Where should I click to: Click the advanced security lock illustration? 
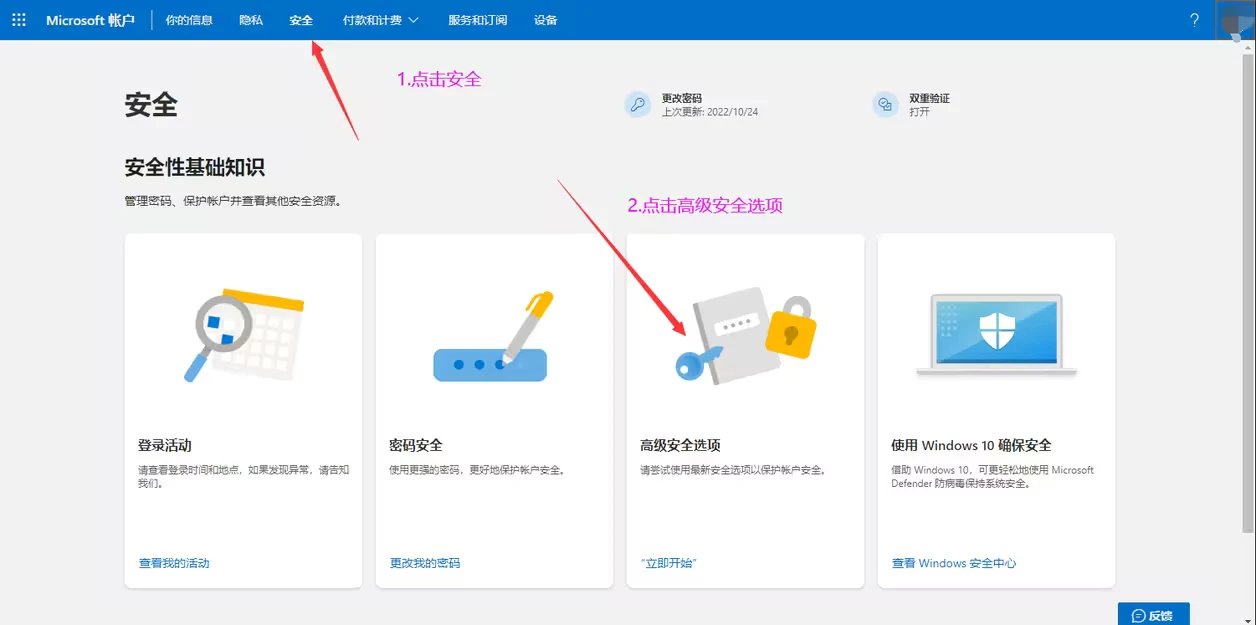tap(746, 337)
